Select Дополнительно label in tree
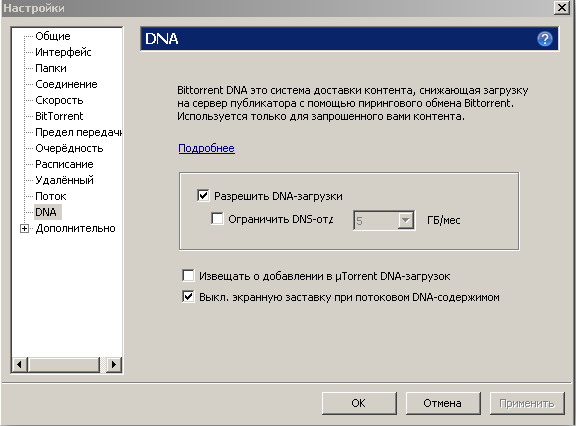Image resolution: width=576 pixels, height=426 pixels. point(75,228)
